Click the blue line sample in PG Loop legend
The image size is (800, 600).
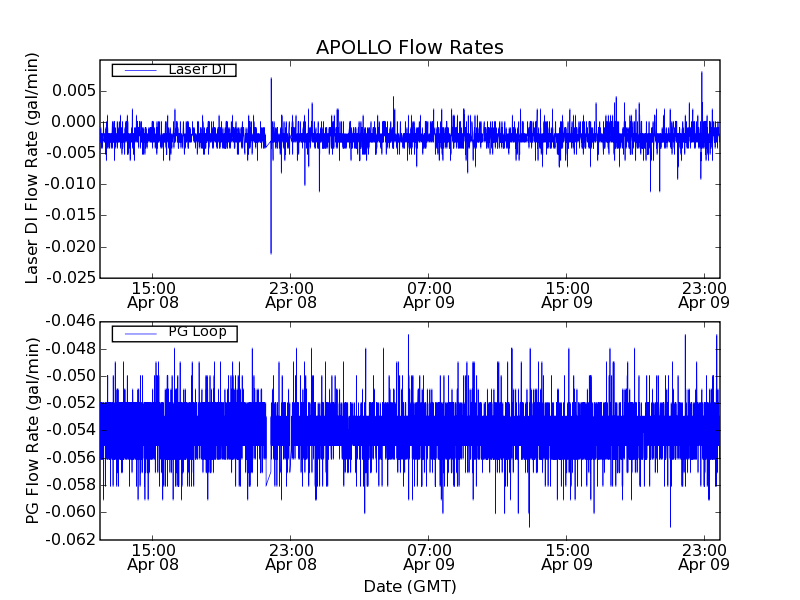[140, 334]
